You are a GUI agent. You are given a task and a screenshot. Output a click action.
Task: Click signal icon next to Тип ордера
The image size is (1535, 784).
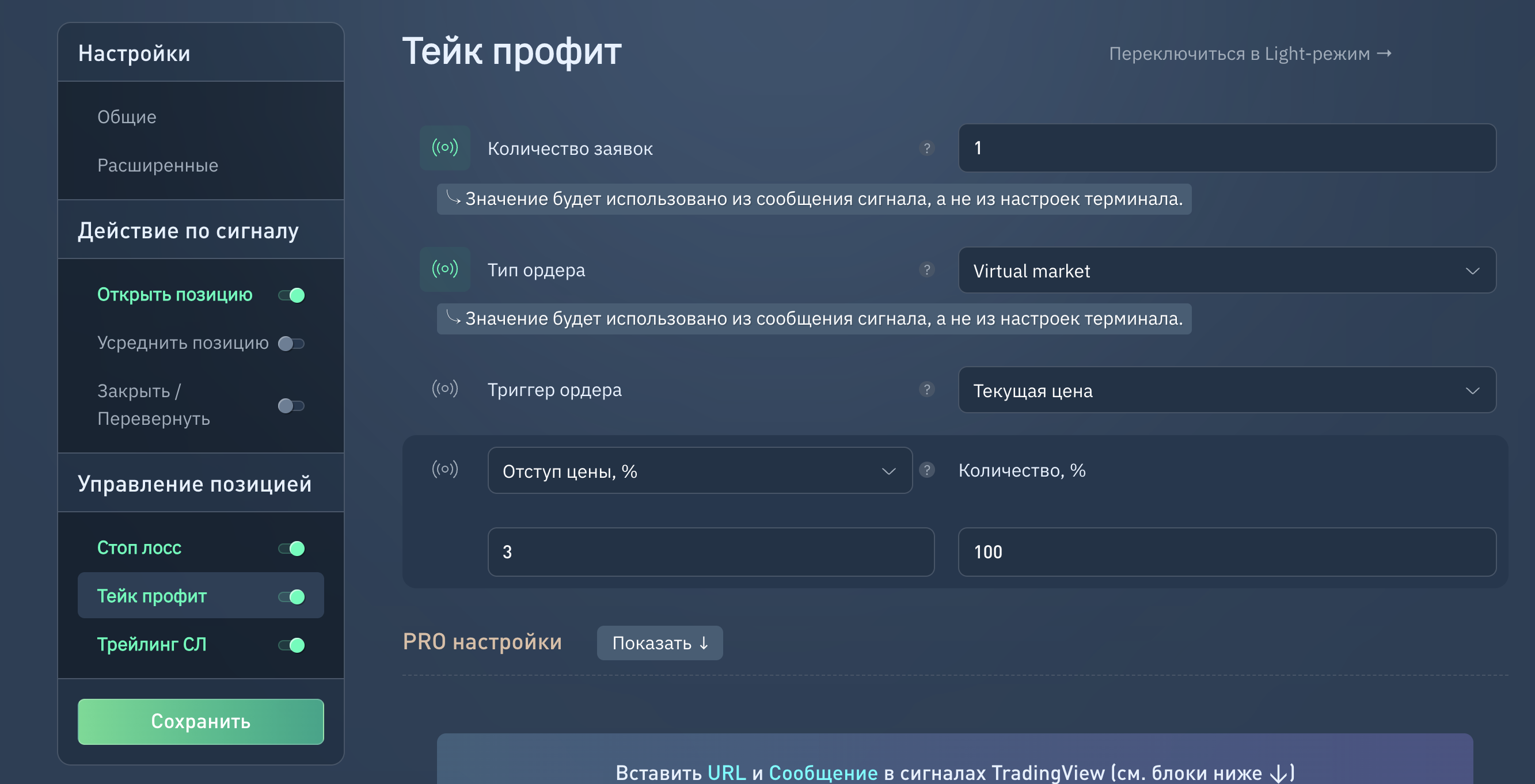coord(444,269)
